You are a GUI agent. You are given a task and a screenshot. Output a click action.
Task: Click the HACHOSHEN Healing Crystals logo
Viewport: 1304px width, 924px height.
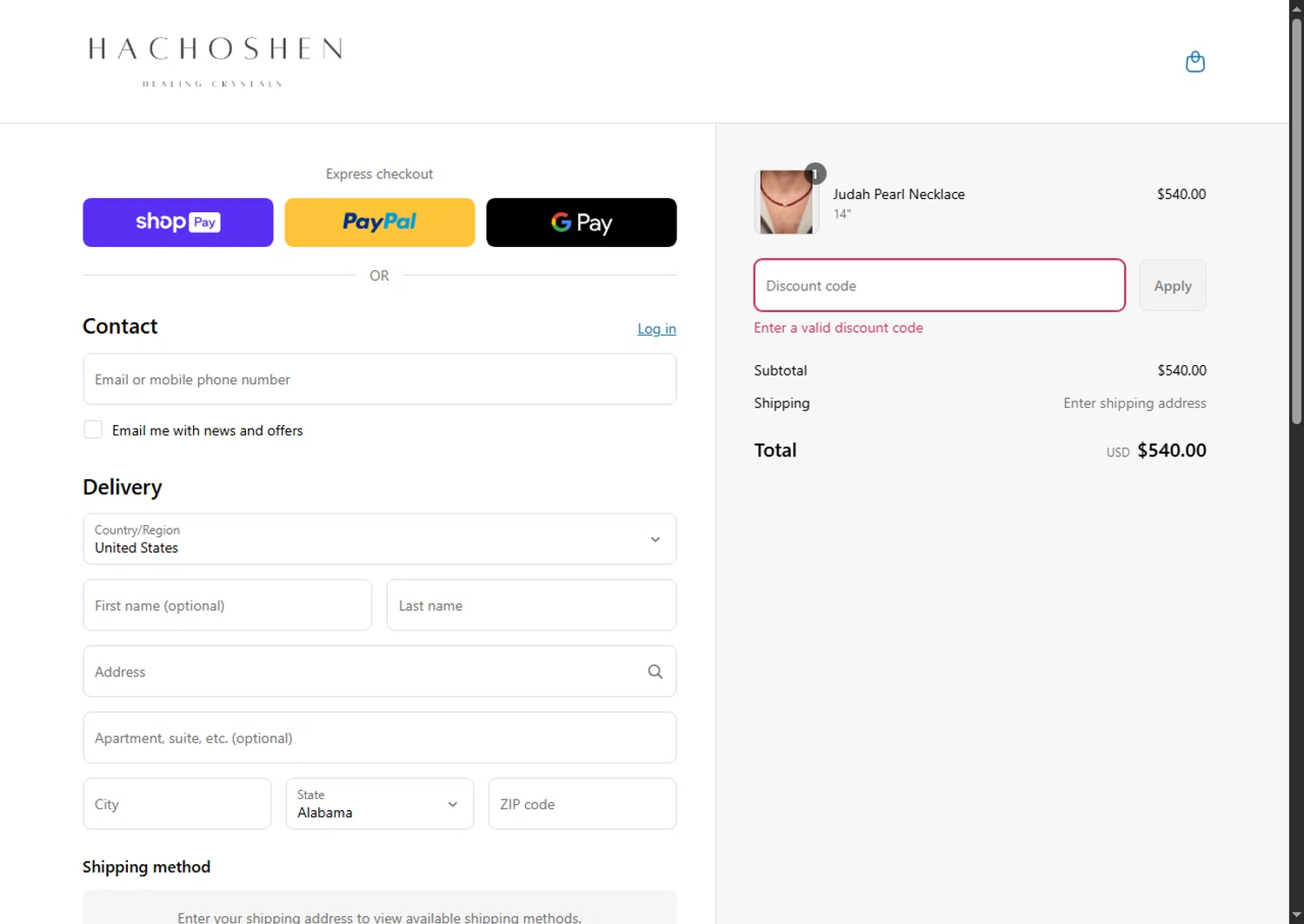215,61
